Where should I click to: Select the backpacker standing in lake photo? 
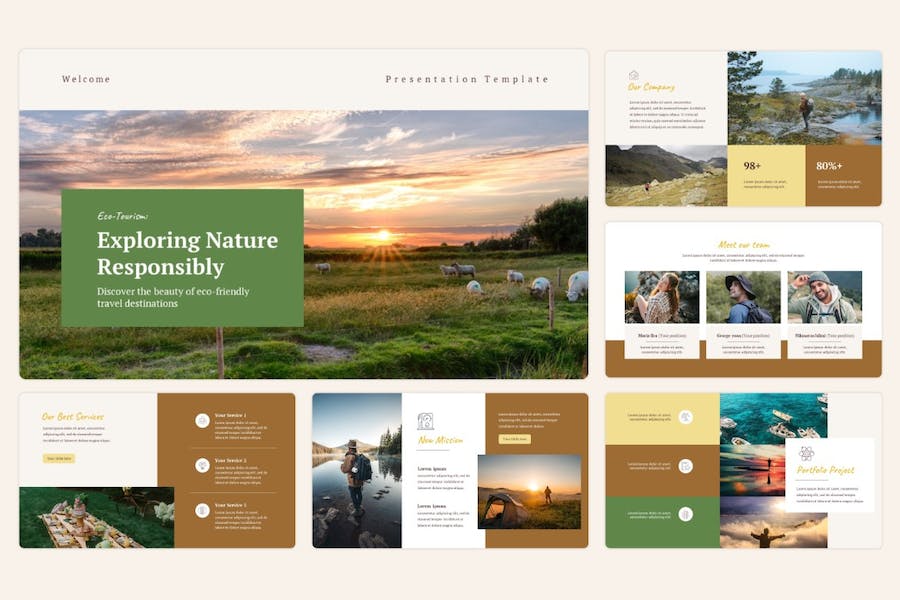(357, 470)
